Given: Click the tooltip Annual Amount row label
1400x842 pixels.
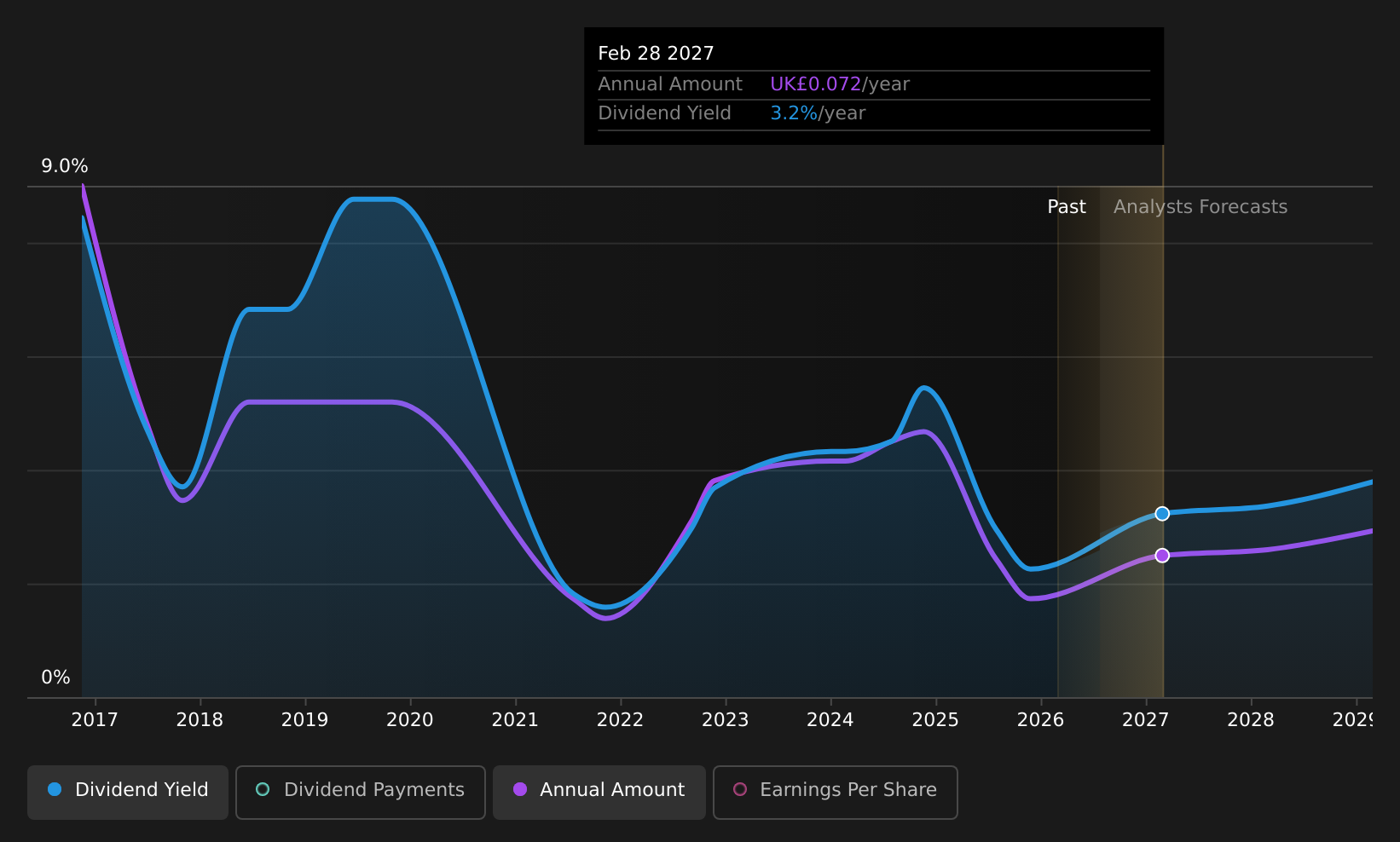Looking at the screenshot, I should tap(670, 84).
